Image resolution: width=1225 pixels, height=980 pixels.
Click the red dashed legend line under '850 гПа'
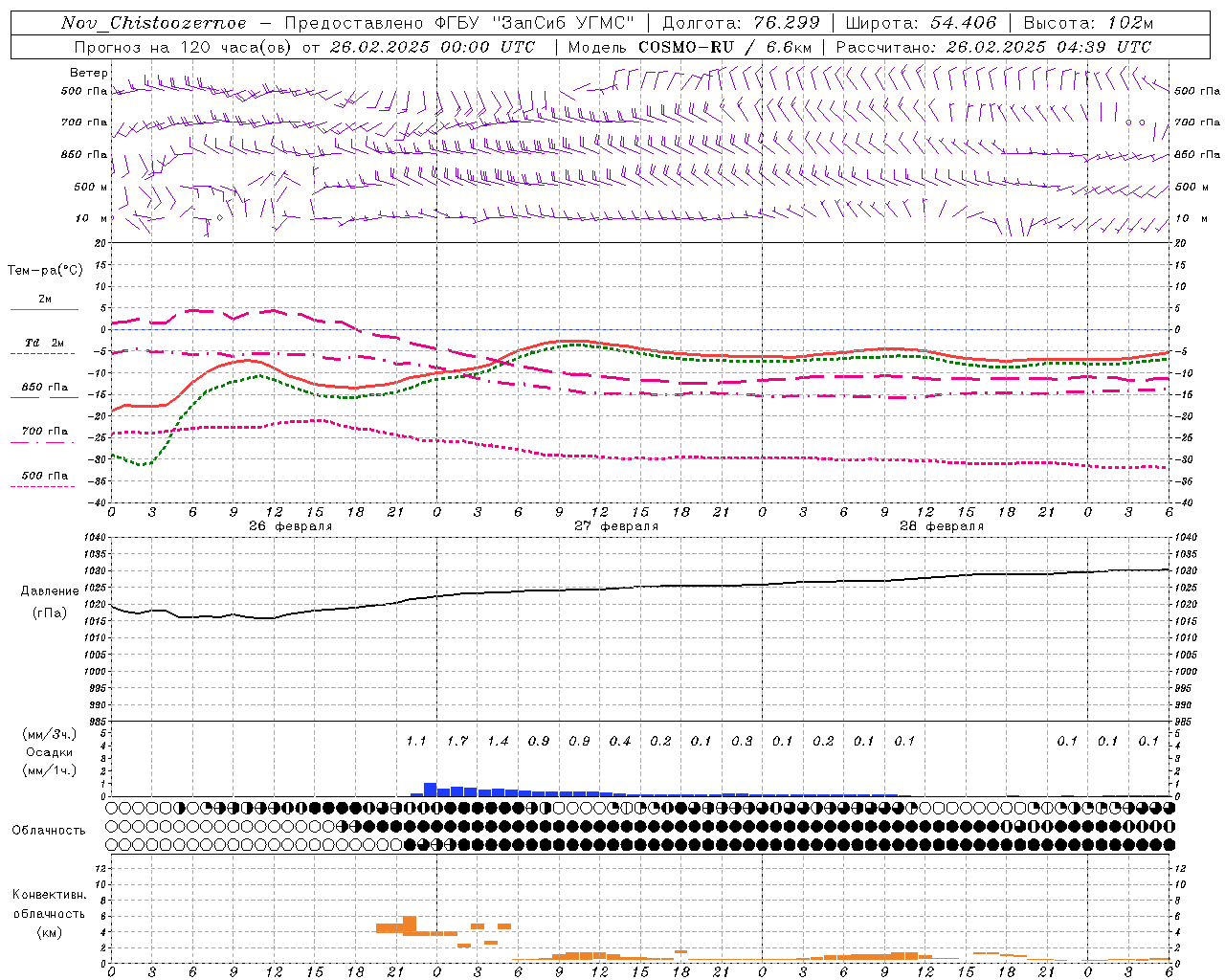(44, 397)
